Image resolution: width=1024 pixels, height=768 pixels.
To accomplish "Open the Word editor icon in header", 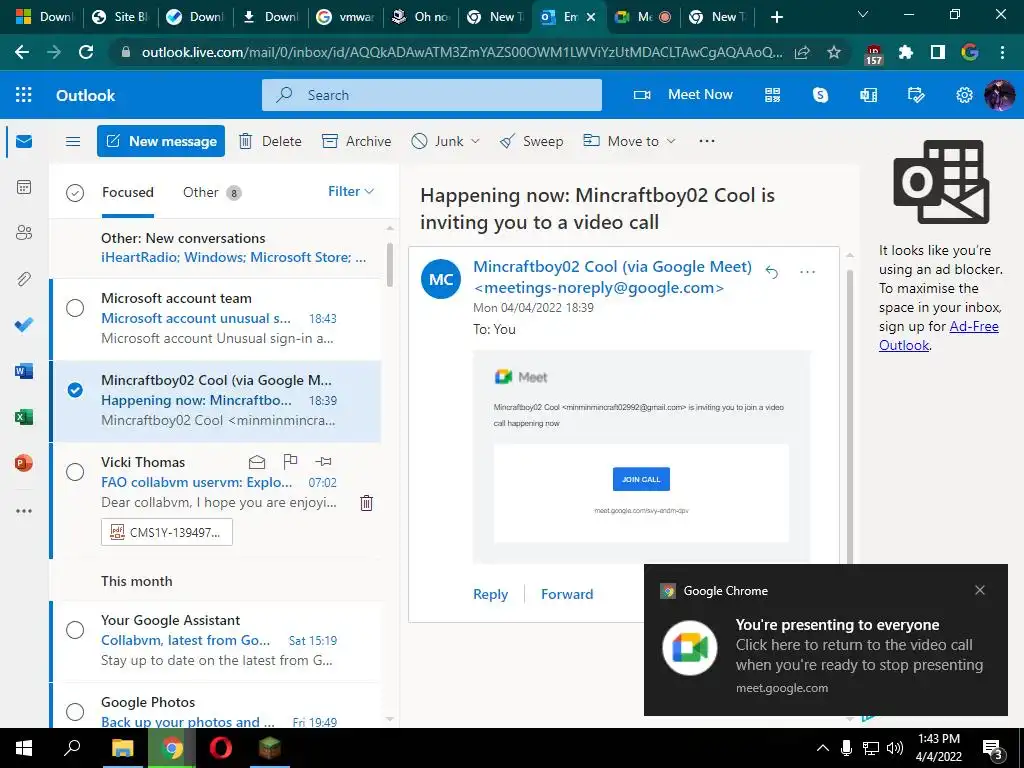I will pyautogui.click(x=869, y=95).
